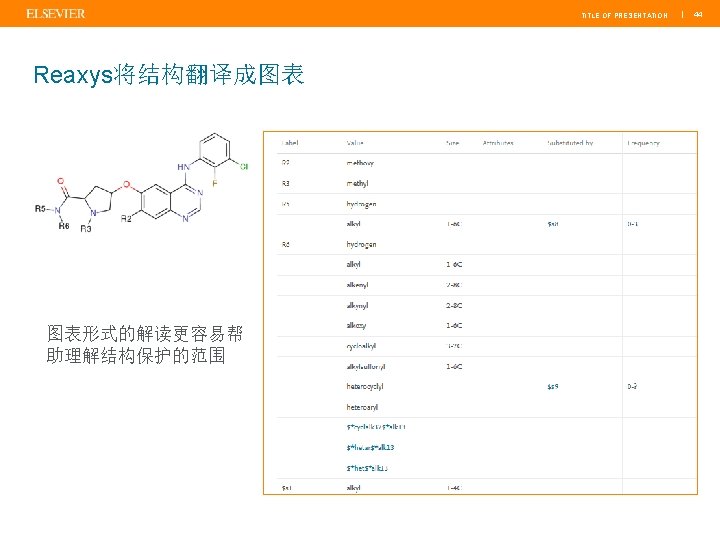Select the heteroaryl value cell

tap(362, 407)
